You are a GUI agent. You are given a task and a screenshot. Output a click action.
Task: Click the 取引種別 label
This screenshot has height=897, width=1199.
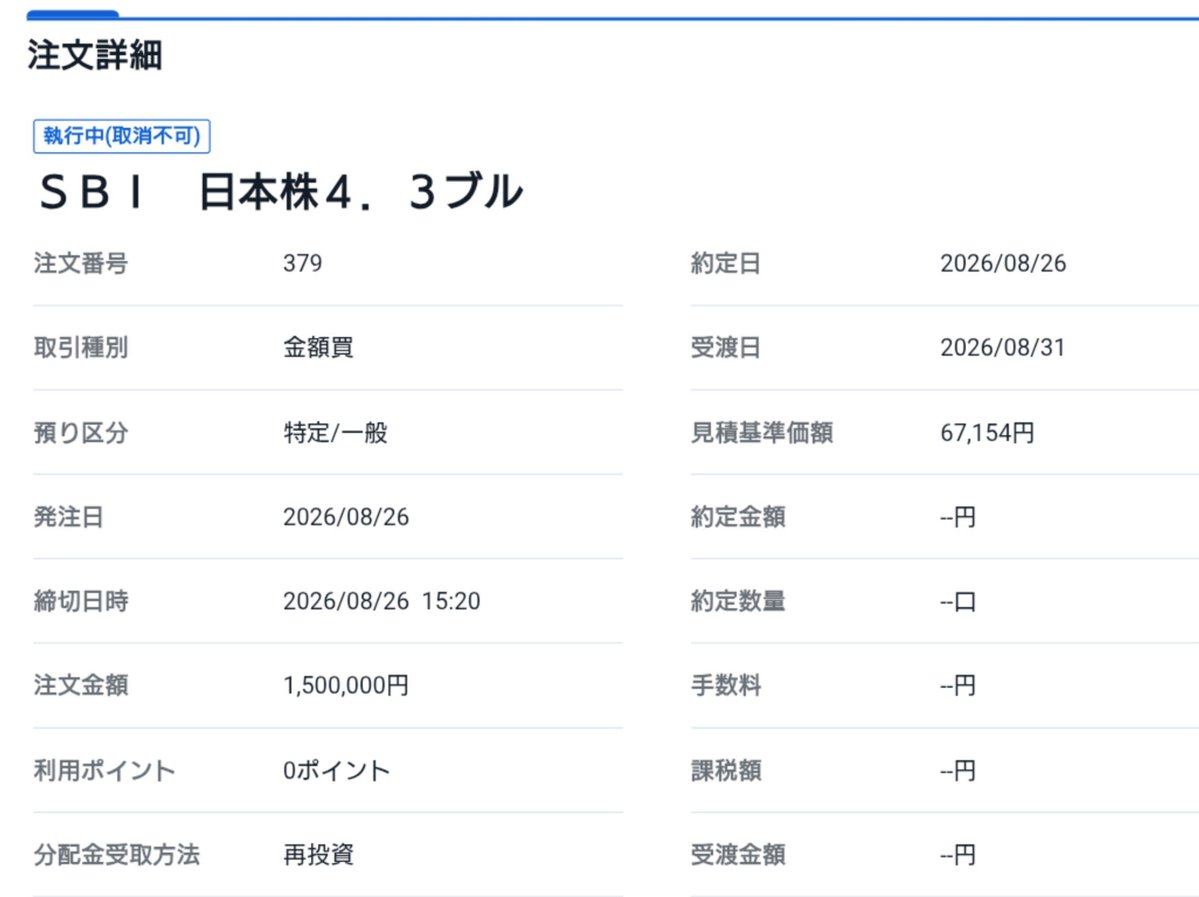(80, 347)
